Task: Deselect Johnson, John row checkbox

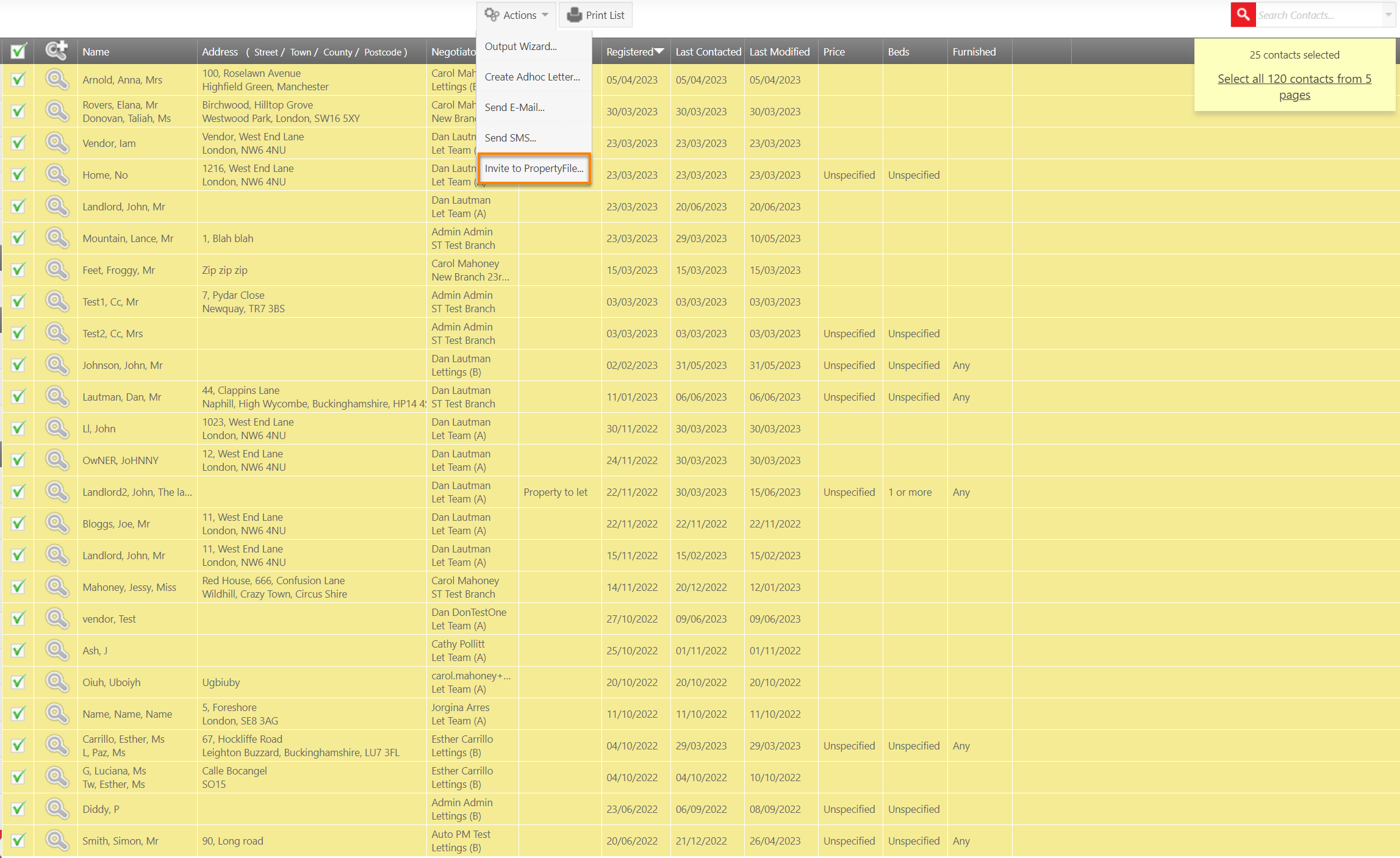Action: [x=18, y=365]
